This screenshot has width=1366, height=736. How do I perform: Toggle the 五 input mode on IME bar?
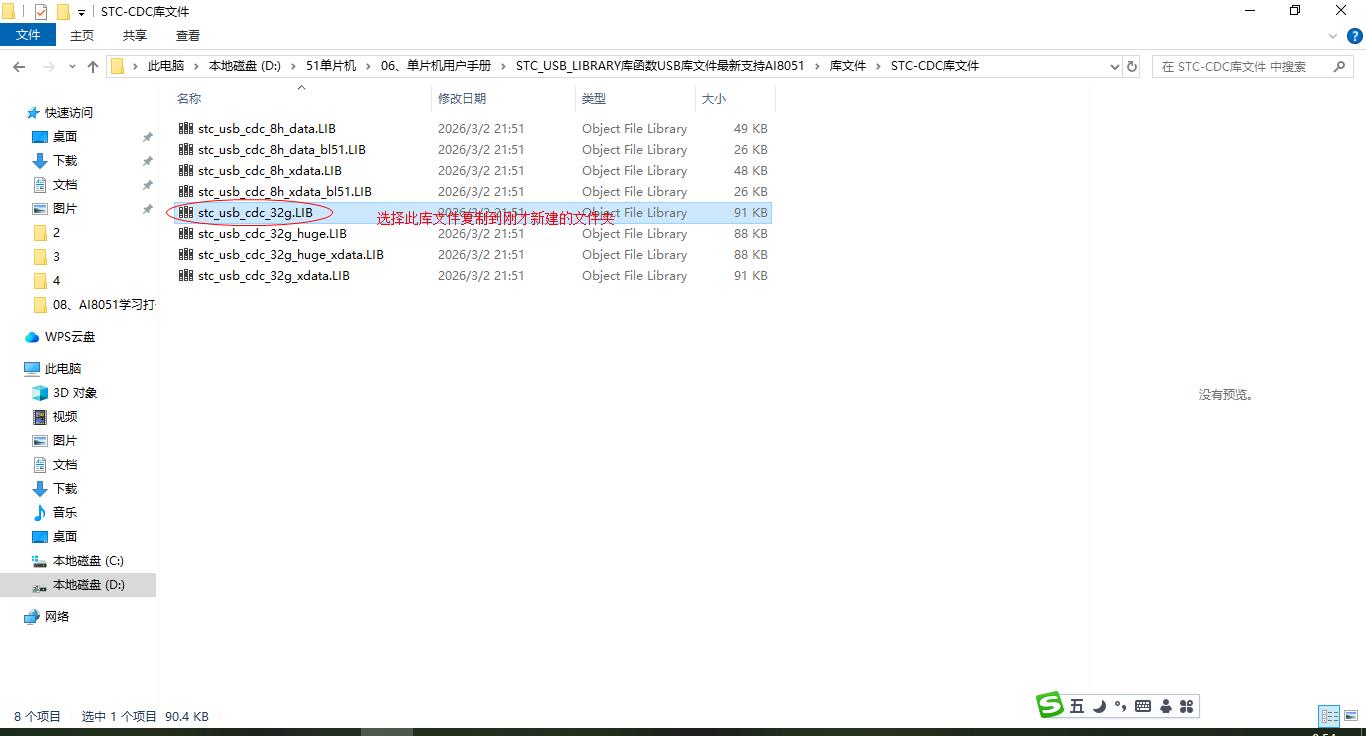(1077, 706)
